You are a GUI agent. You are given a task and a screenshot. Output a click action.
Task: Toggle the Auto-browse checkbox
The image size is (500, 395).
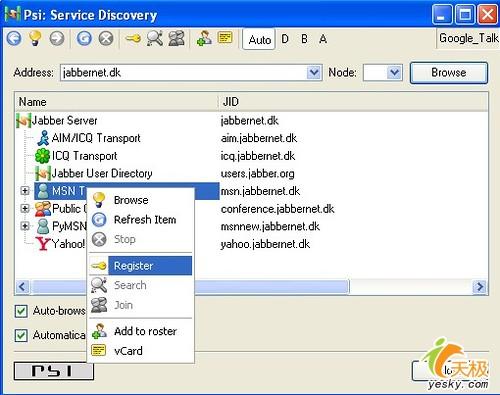coord(21,311)
